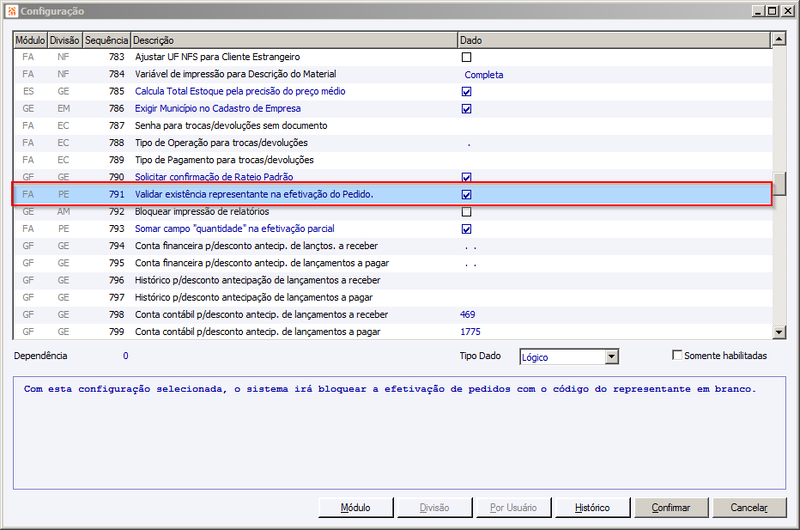Image resolution: width=800 pixels, height=530 pixels.
Task: Select row Variável de impressão para Descrição do Material
Action: point(392,74)
